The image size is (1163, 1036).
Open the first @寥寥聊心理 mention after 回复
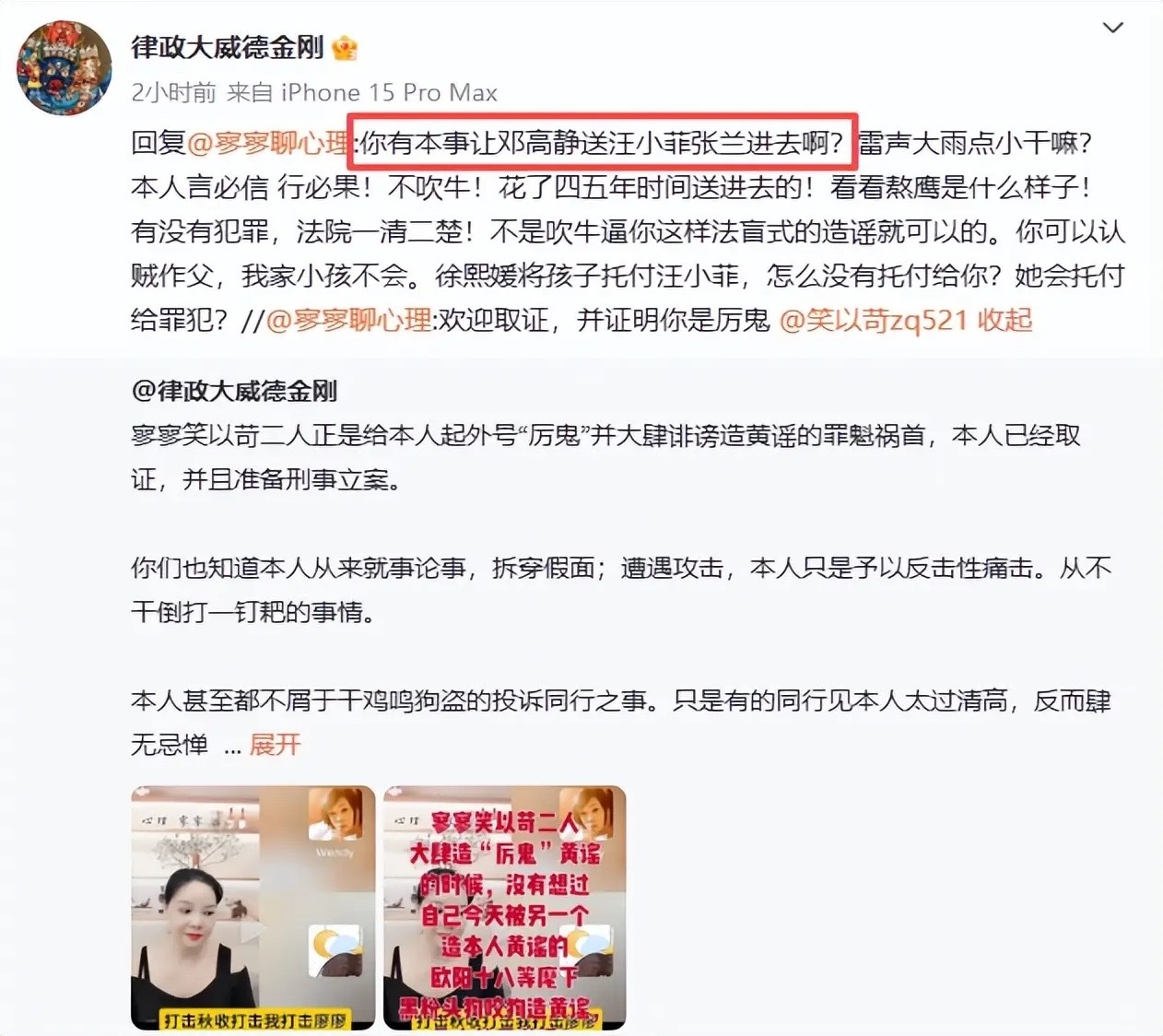point(268,144)
